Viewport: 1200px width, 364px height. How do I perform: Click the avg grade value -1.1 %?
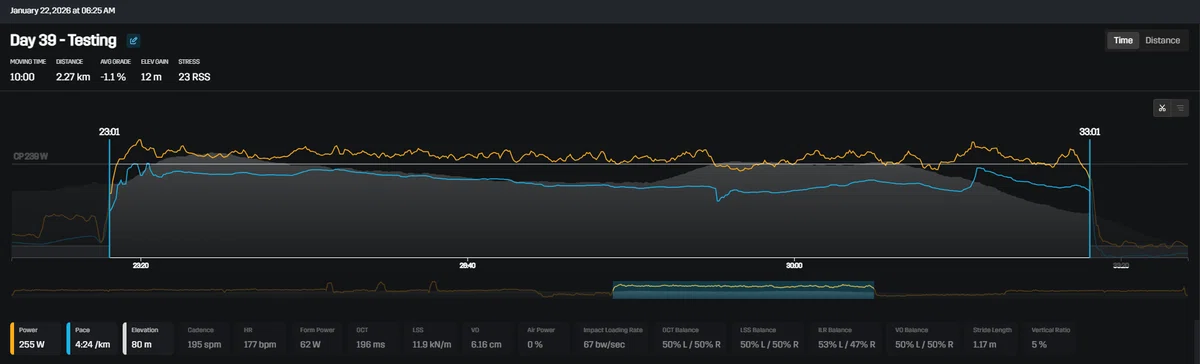(114, 77)
